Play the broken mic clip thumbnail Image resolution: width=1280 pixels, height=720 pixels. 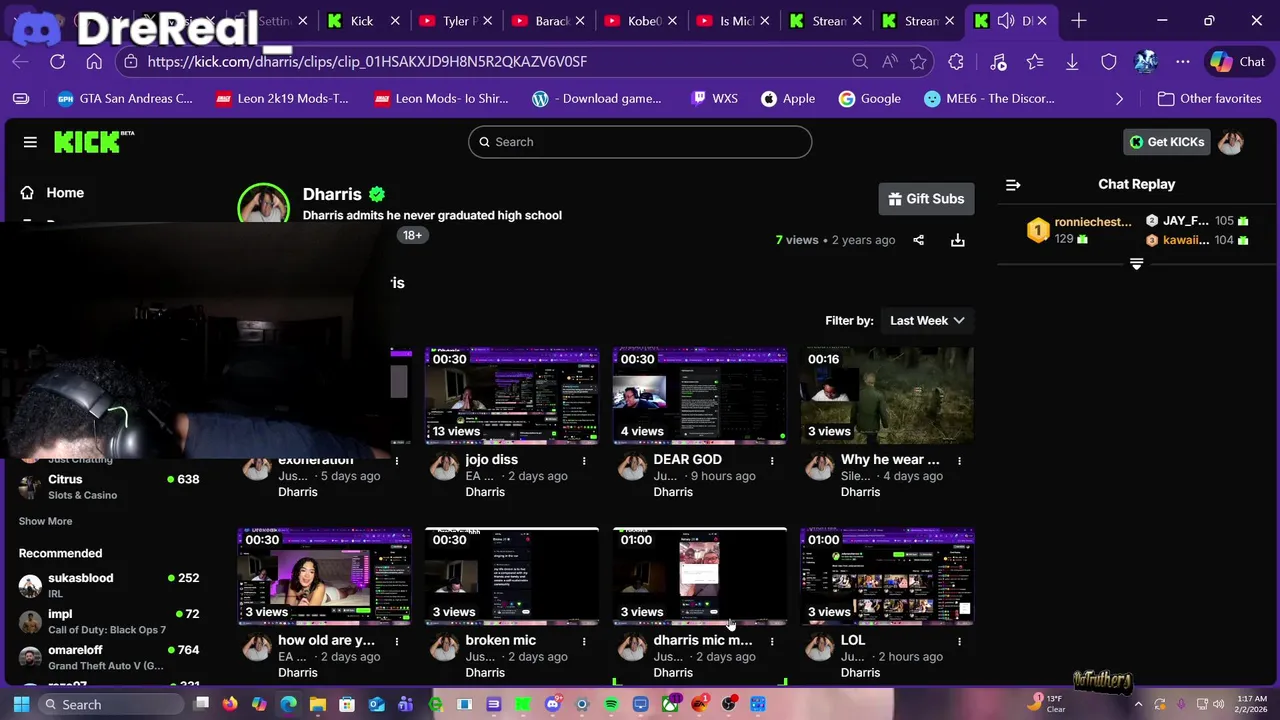point(512,577)
